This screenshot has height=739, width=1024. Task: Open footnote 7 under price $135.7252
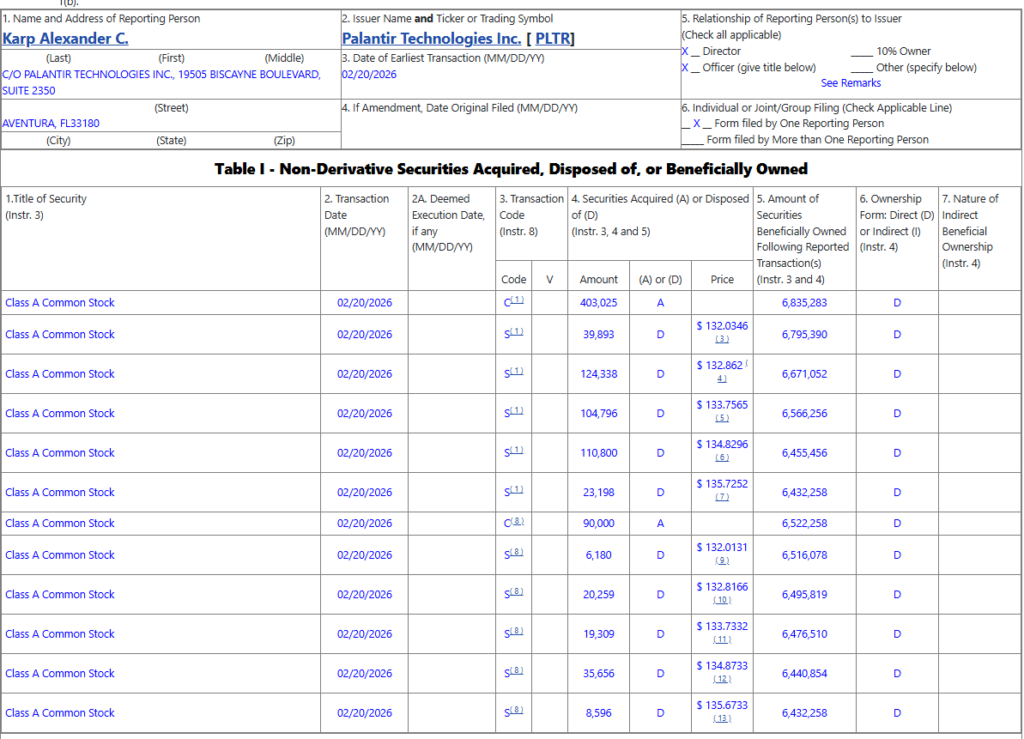pyautogui.click(x=722, y=498)
